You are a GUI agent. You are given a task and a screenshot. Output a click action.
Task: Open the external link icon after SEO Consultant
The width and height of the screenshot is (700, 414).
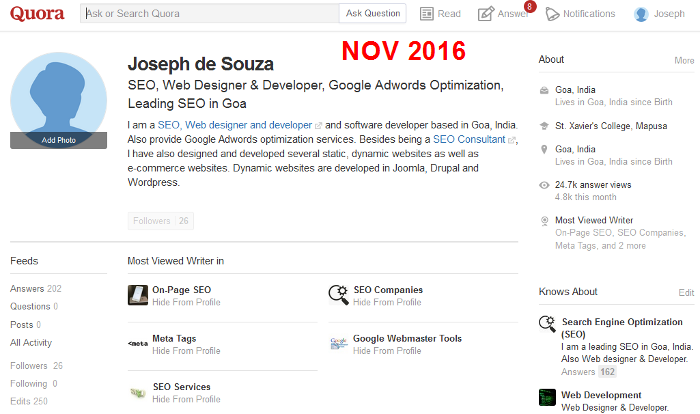point(512,140)
